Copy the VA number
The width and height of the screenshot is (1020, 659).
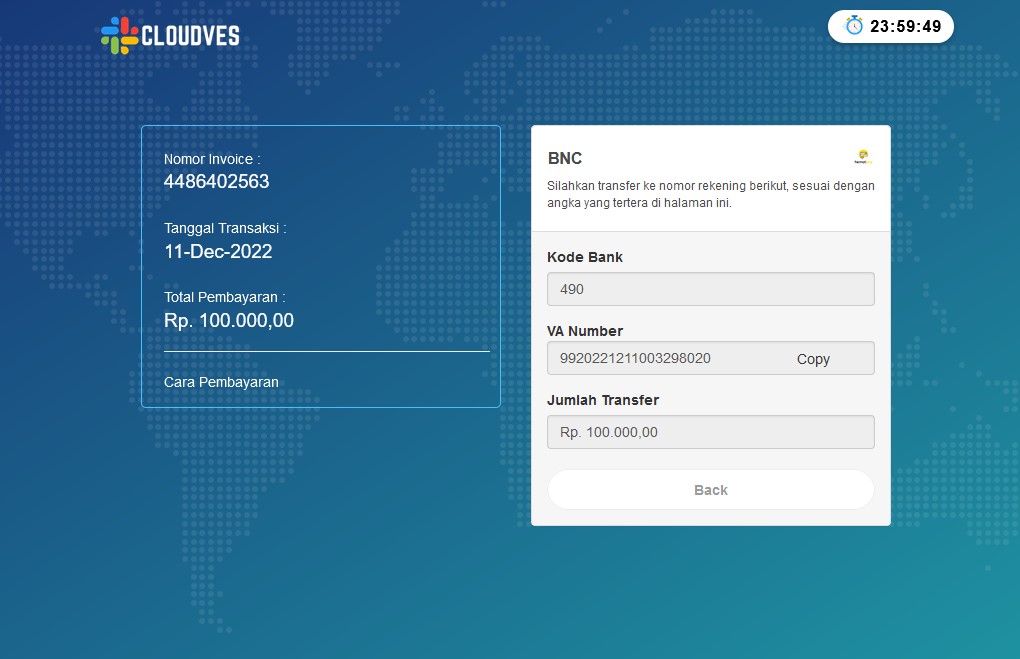[813, 359]
